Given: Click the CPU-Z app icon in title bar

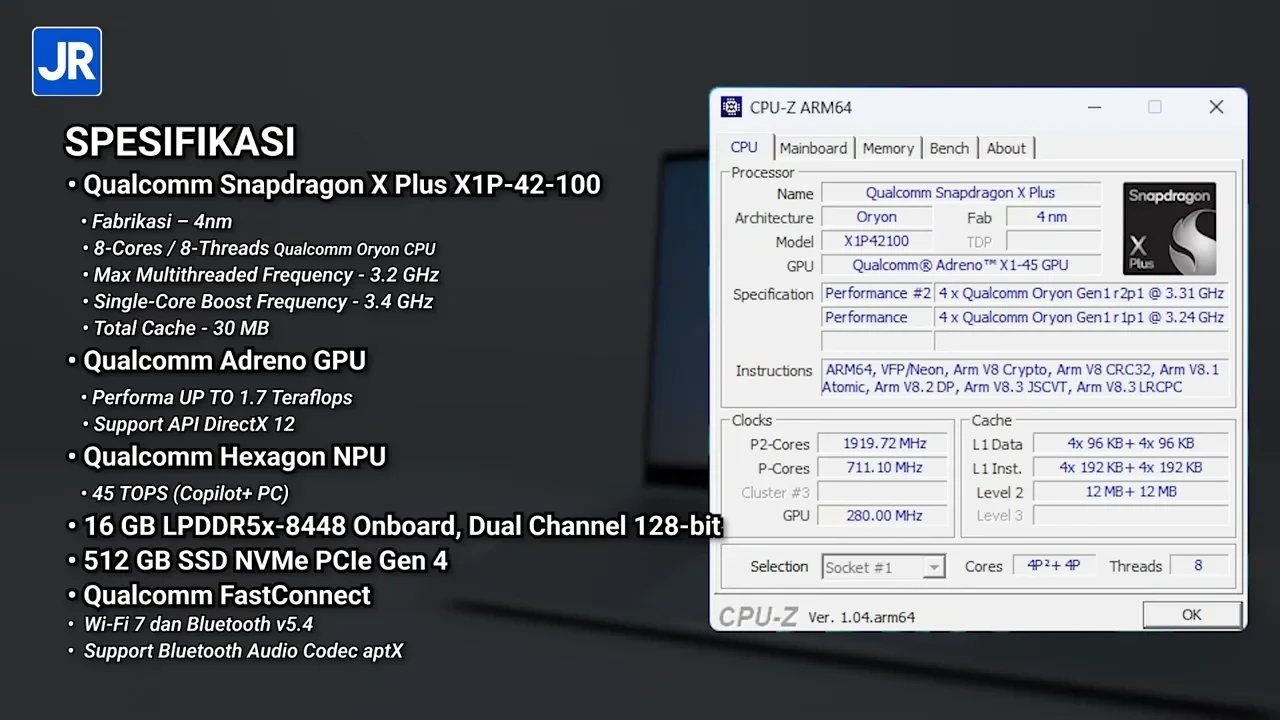Looking at the screenshot, I should (731, 107).
